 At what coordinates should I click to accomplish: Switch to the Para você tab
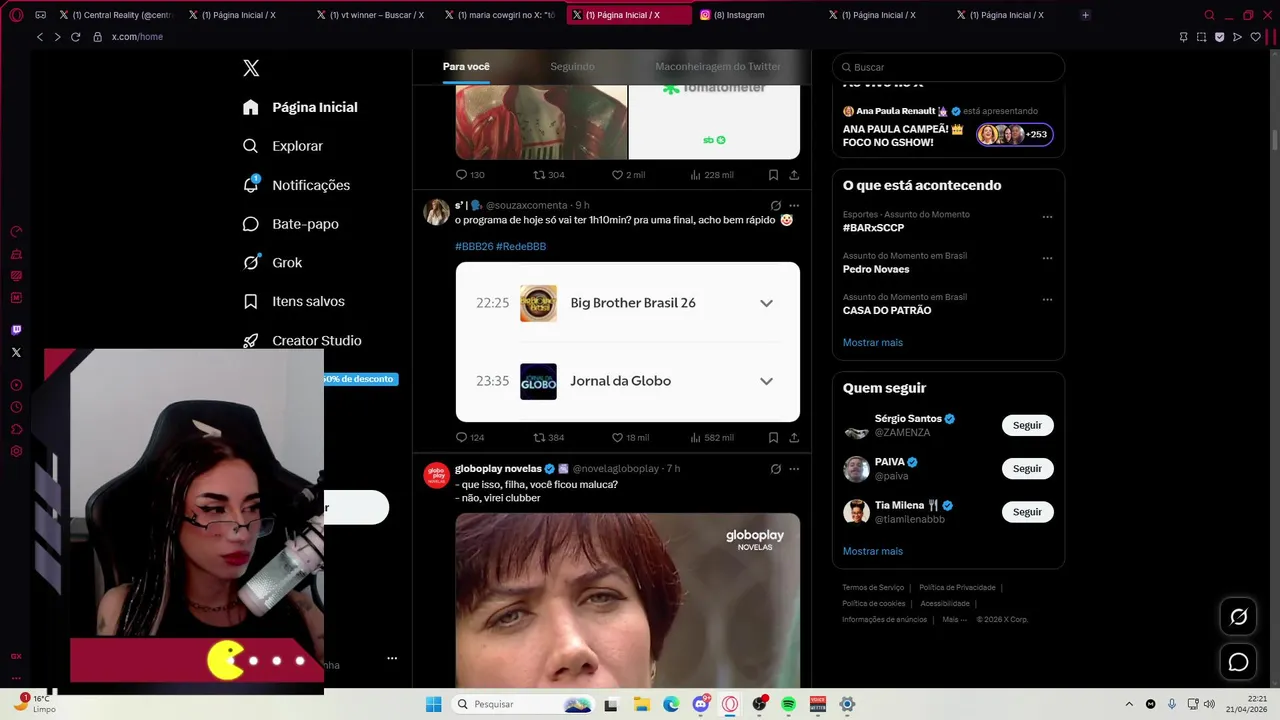(x=466, y=66)
